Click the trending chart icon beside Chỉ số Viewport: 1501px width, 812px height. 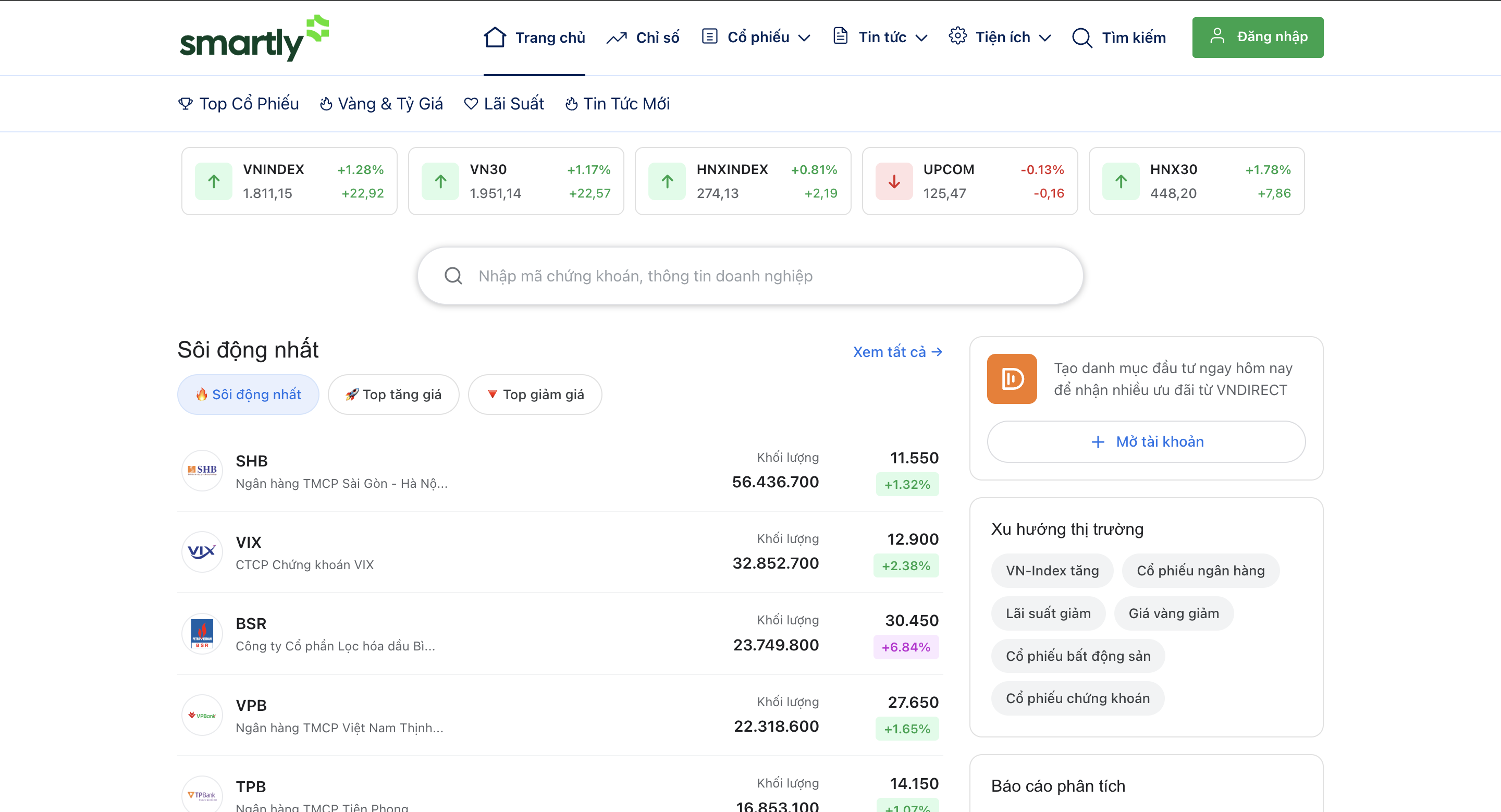pyautogui.click(x=617, y=38)
